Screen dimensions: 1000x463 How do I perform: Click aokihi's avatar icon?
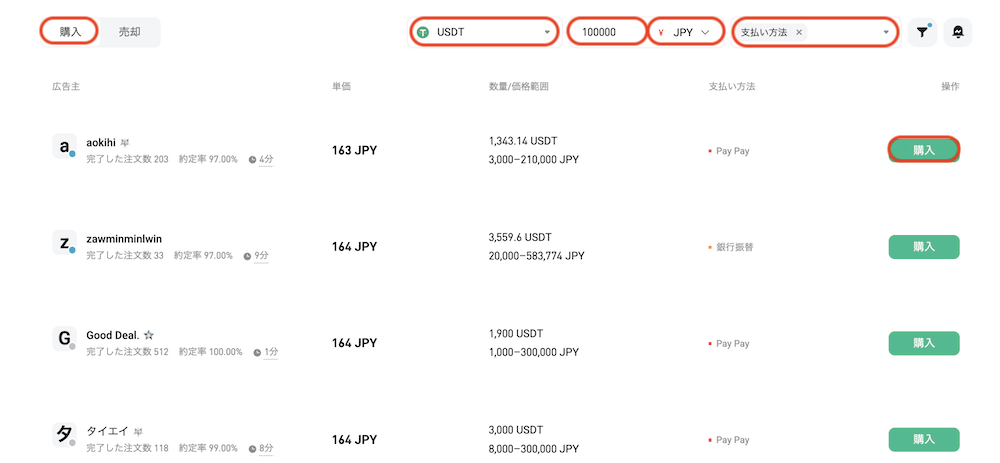64,147
